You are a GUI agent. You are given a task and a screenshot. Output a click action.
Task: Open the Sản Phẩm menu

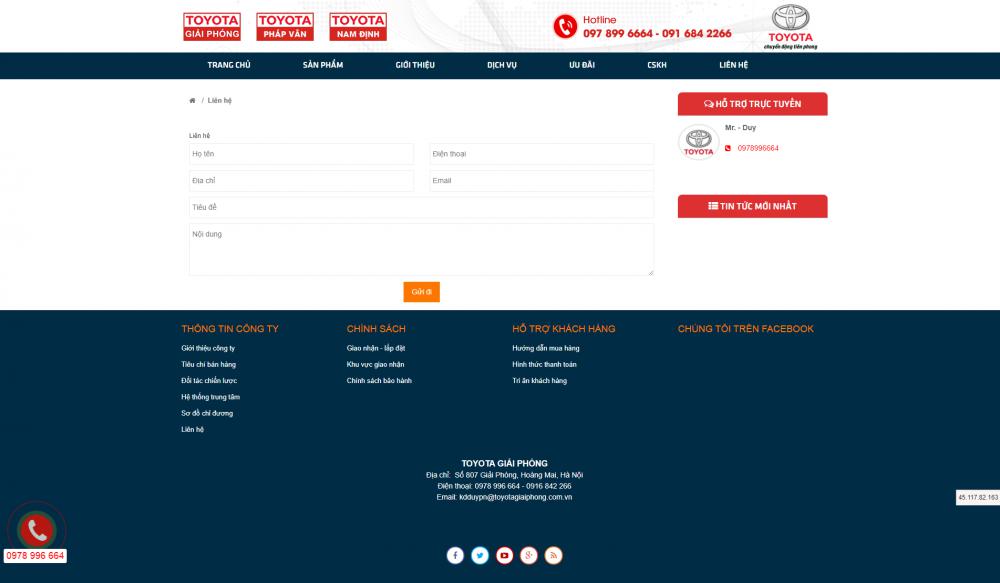[x=323, y=65]
